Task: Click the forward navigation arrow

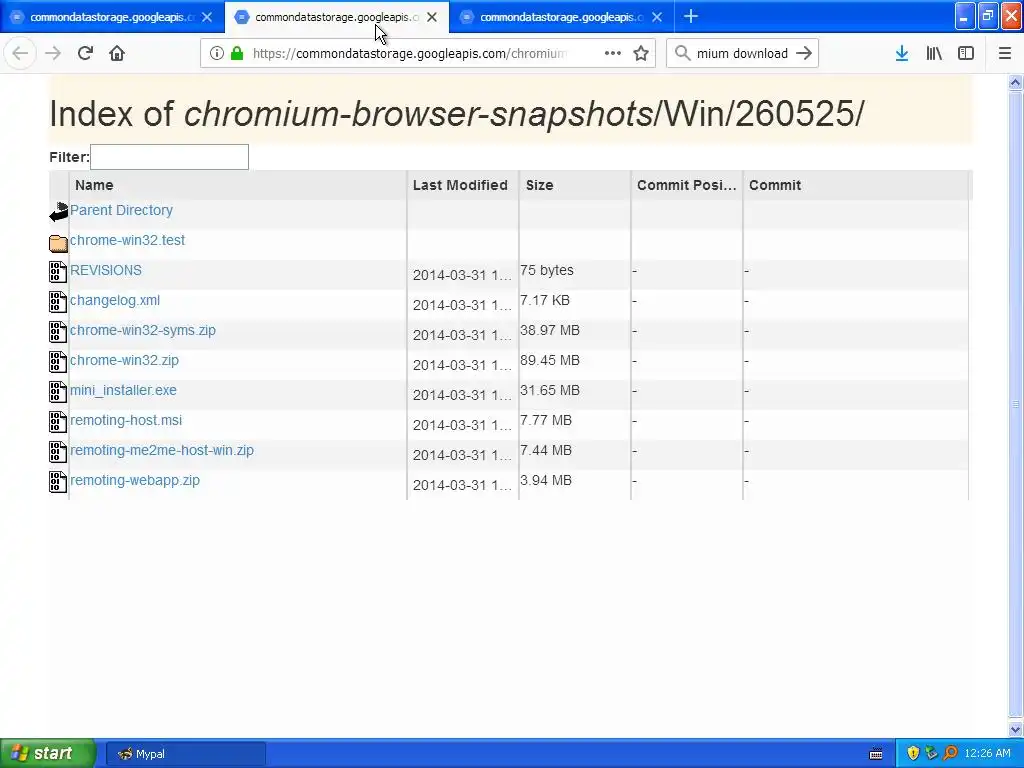Action: pyautogui.click(x=53, y=53)
